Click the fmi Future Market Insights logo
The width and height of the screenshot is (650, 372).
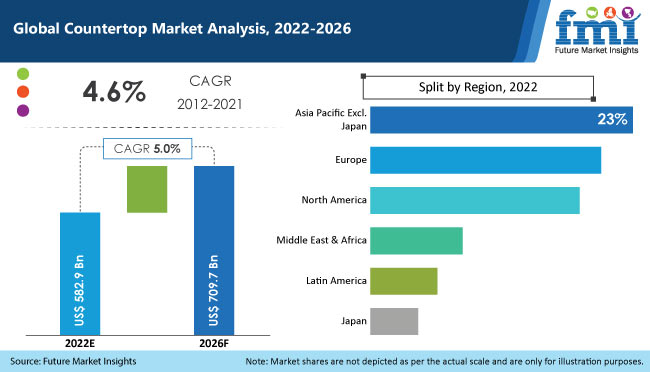tap(597, 31)
